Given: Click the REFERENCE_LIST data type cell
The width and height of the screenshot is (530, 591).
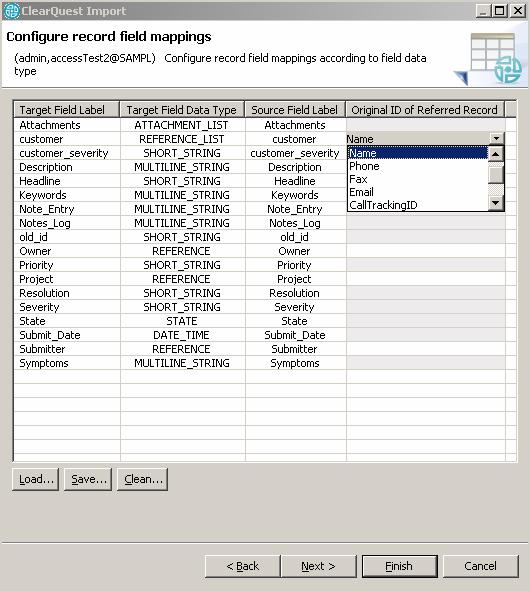Looking at the screenshot, I should coord(182,139).
